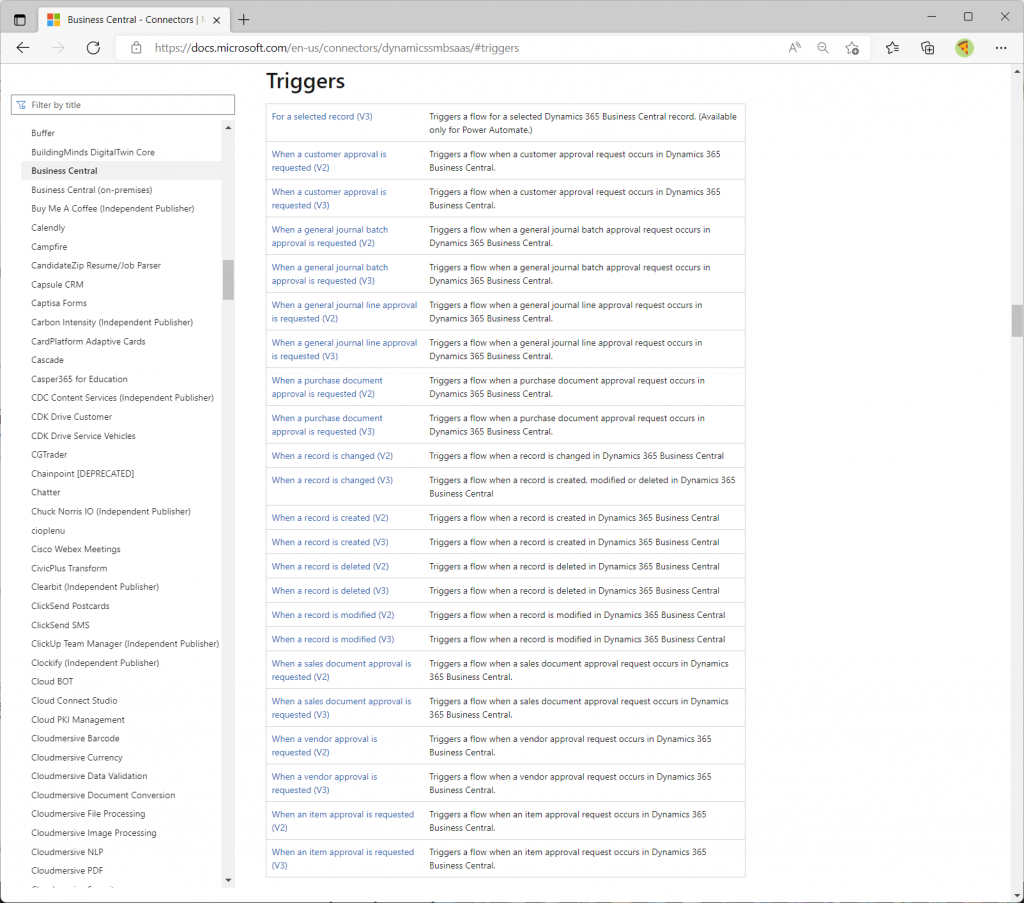1024x903 pixels.
Task: Open general journal line approval requested (V3) link
Action: point(344,349)
